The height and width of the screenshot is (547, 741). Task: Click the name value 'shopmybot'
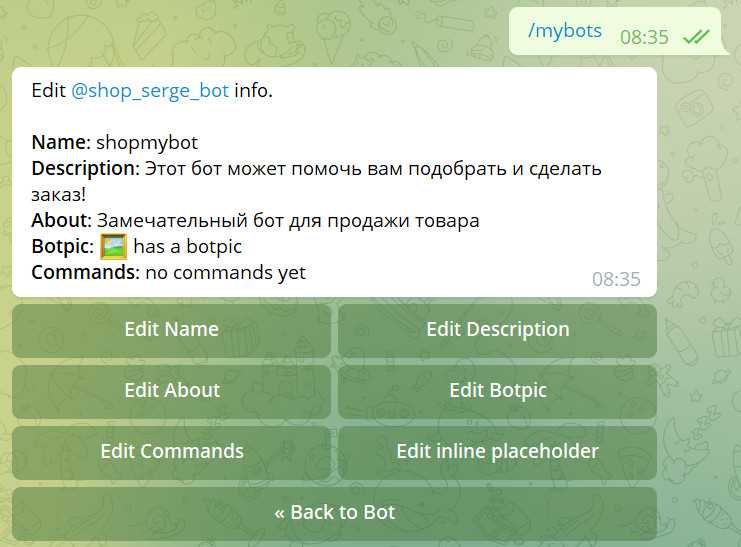[147, 143]
